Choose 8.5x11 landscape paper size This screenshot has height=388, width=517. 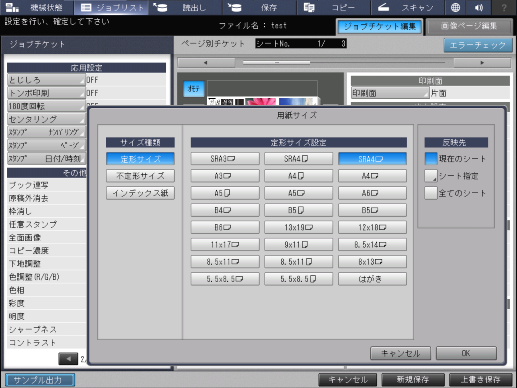click(x=225, y=262)
